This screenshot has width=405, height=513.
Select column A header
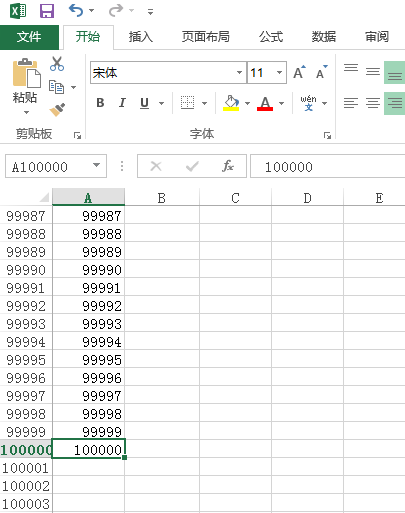point(88,198)
